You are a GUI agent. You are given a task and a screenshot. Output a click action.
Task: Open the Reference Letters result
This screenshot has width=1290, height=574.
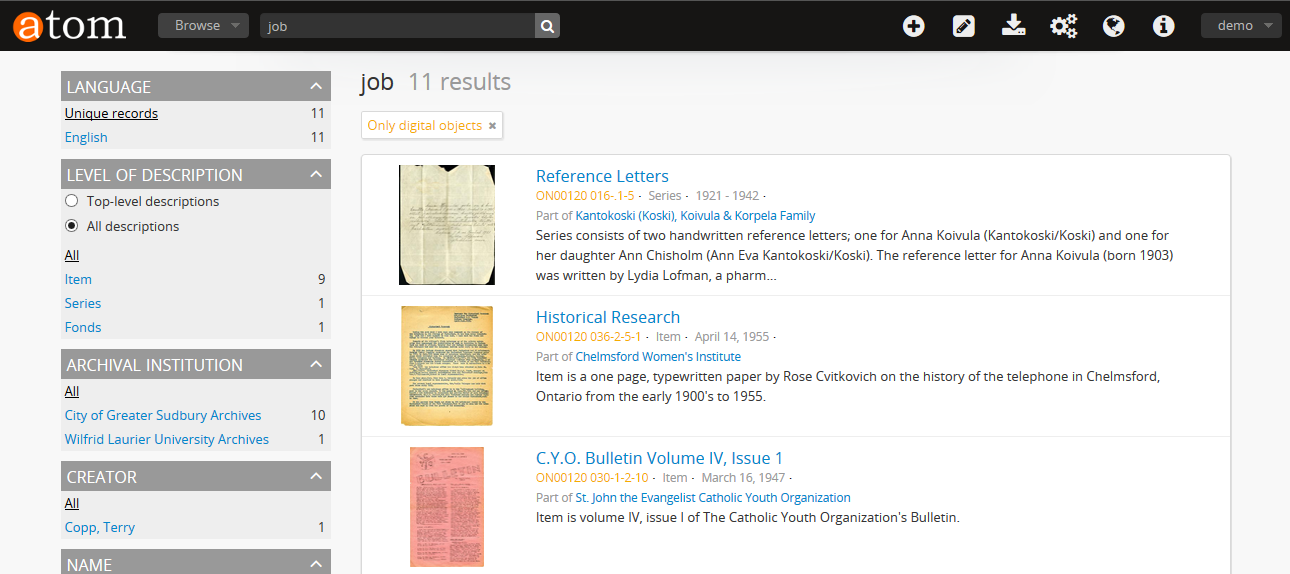pyautogui.click(x=602, y=176)
